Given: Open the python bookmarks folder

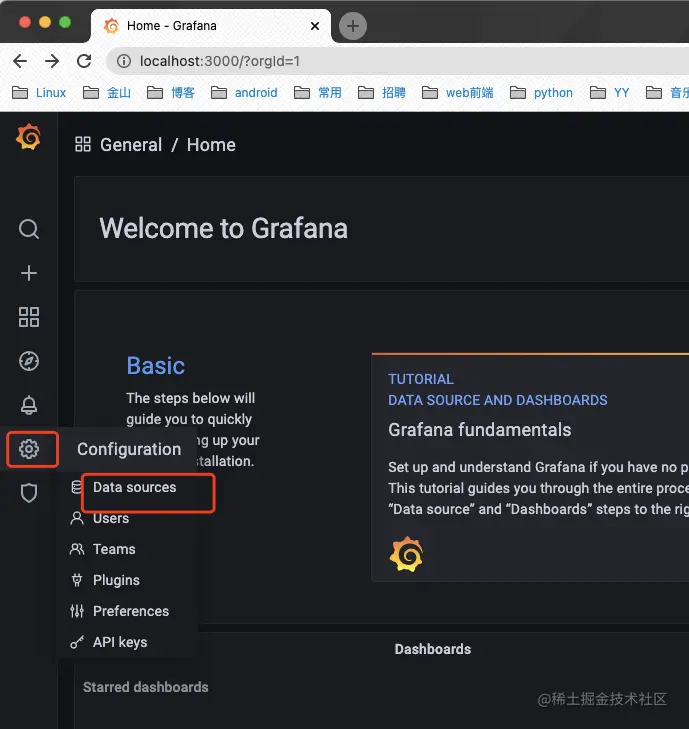Looking at the screenshot, I should coord(541,93).
